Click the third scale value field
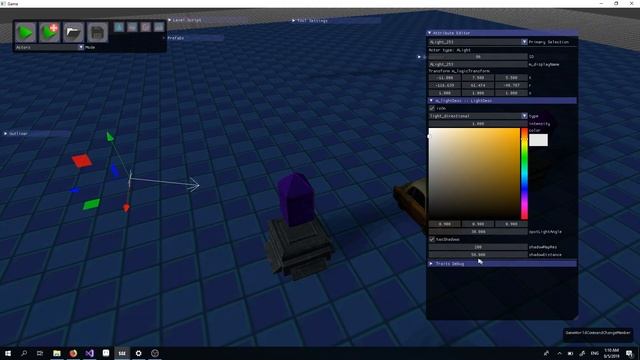 (x=511, y=93)
